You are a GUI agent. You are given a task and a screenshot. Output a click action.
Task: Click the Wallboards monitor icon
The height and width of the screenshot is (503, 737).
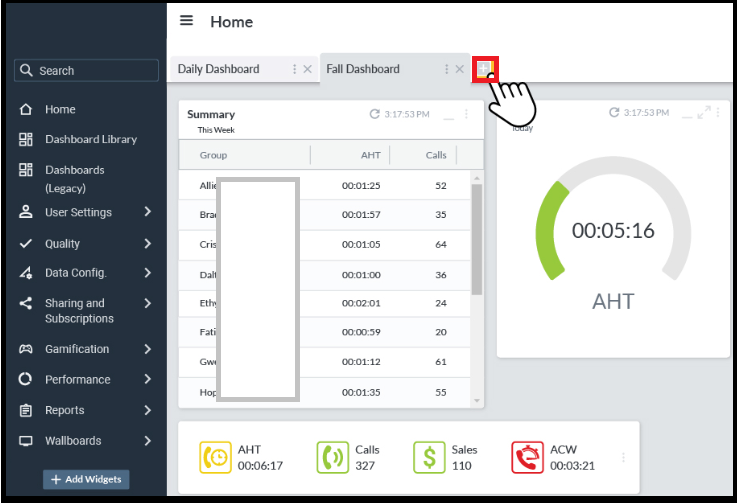[26, 441]
